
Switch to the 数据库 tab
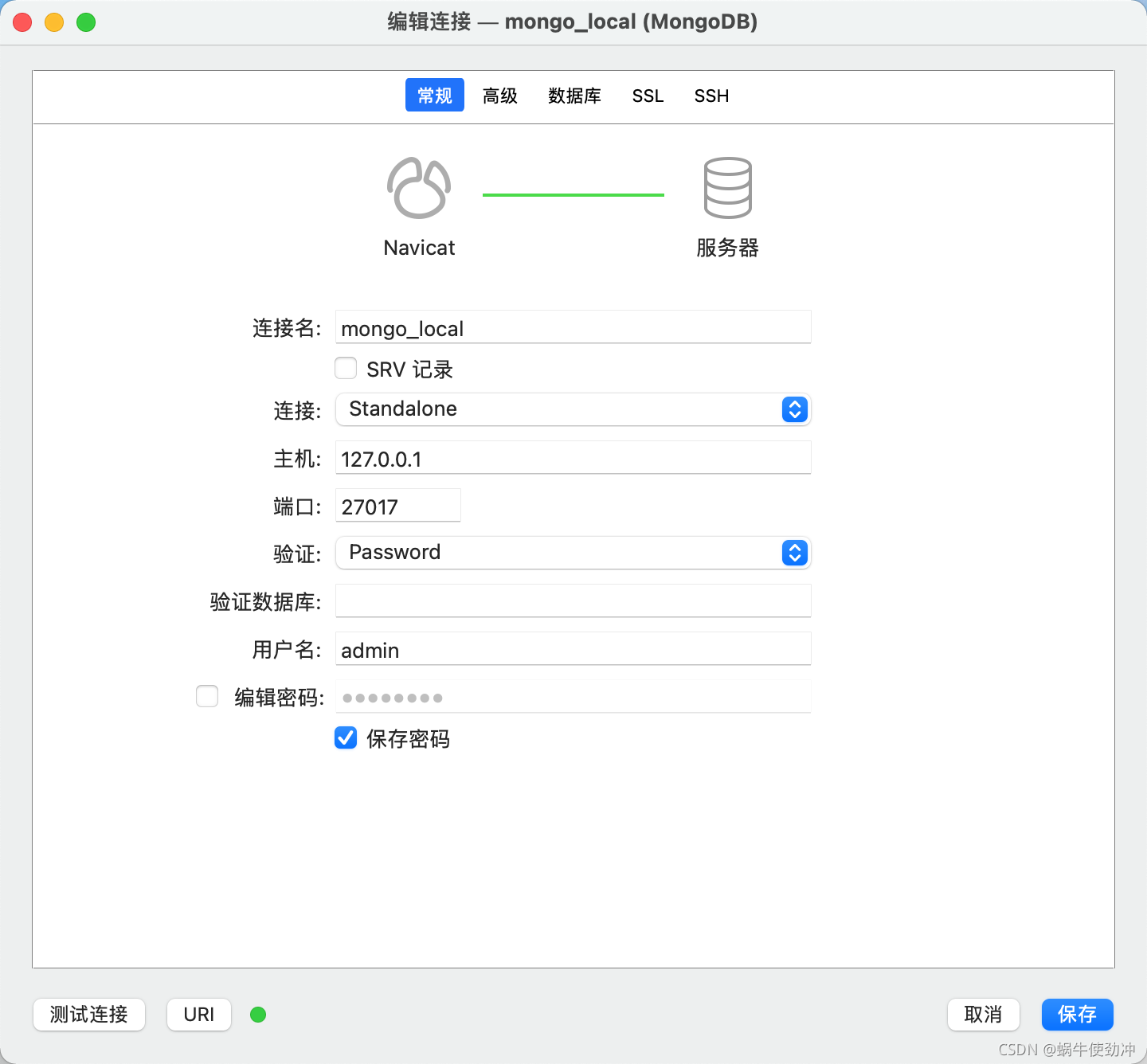(x=575, y=96)
